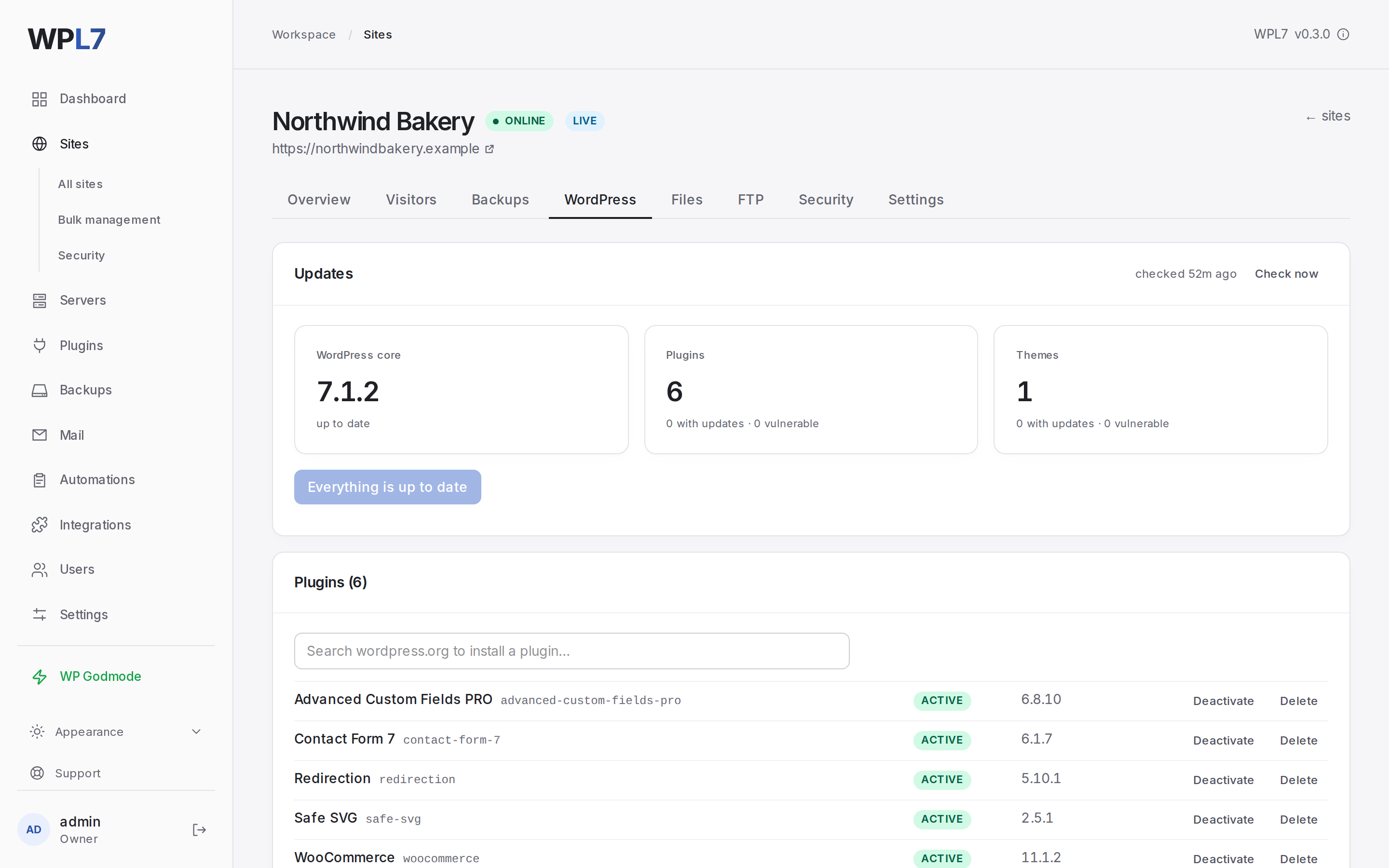Screen dimensions: 1389x868
Task: Click the Plugins plug icon in sidebar
Action: coord(39,345)
